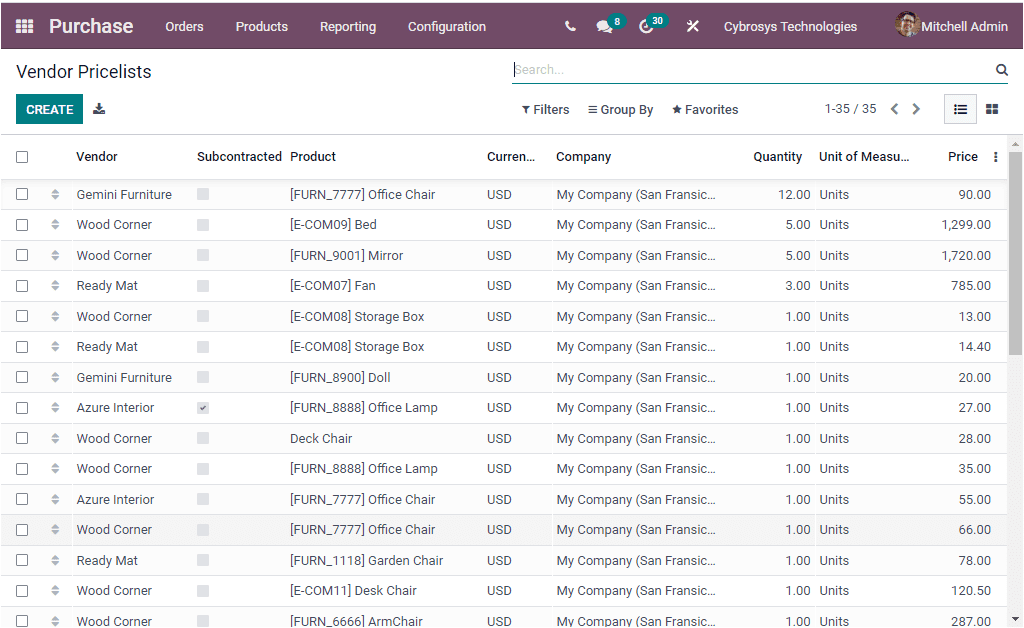Screen dimensions: 1024x628
Task: Open the Reporting menu
Action: 347,27
